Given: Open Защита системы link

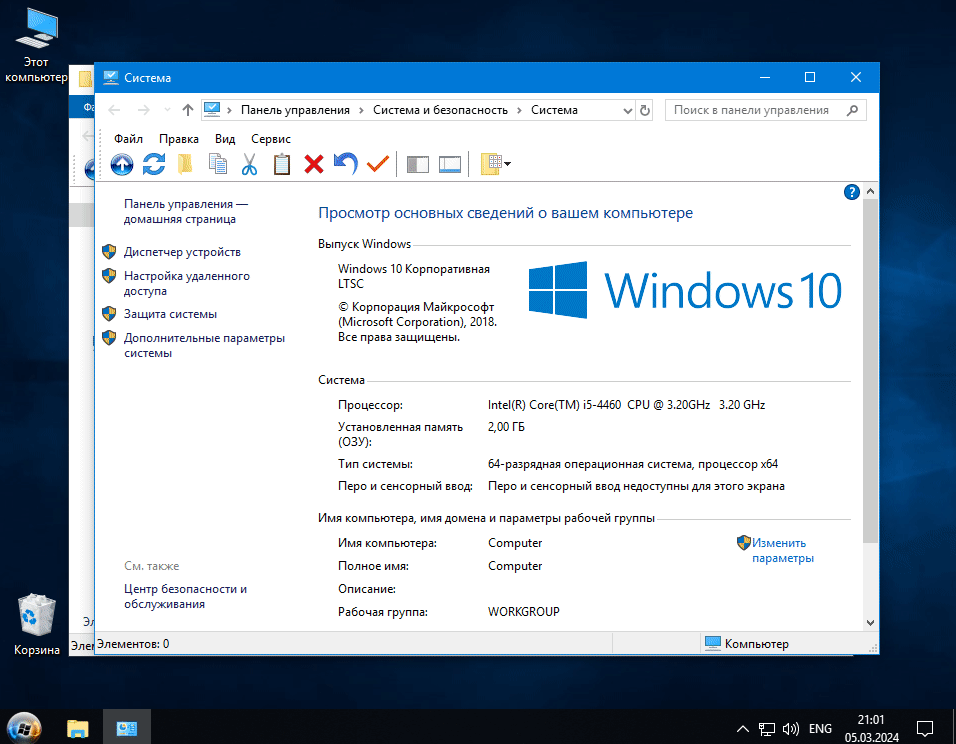Looking at the screenshot, I should 170,314.
